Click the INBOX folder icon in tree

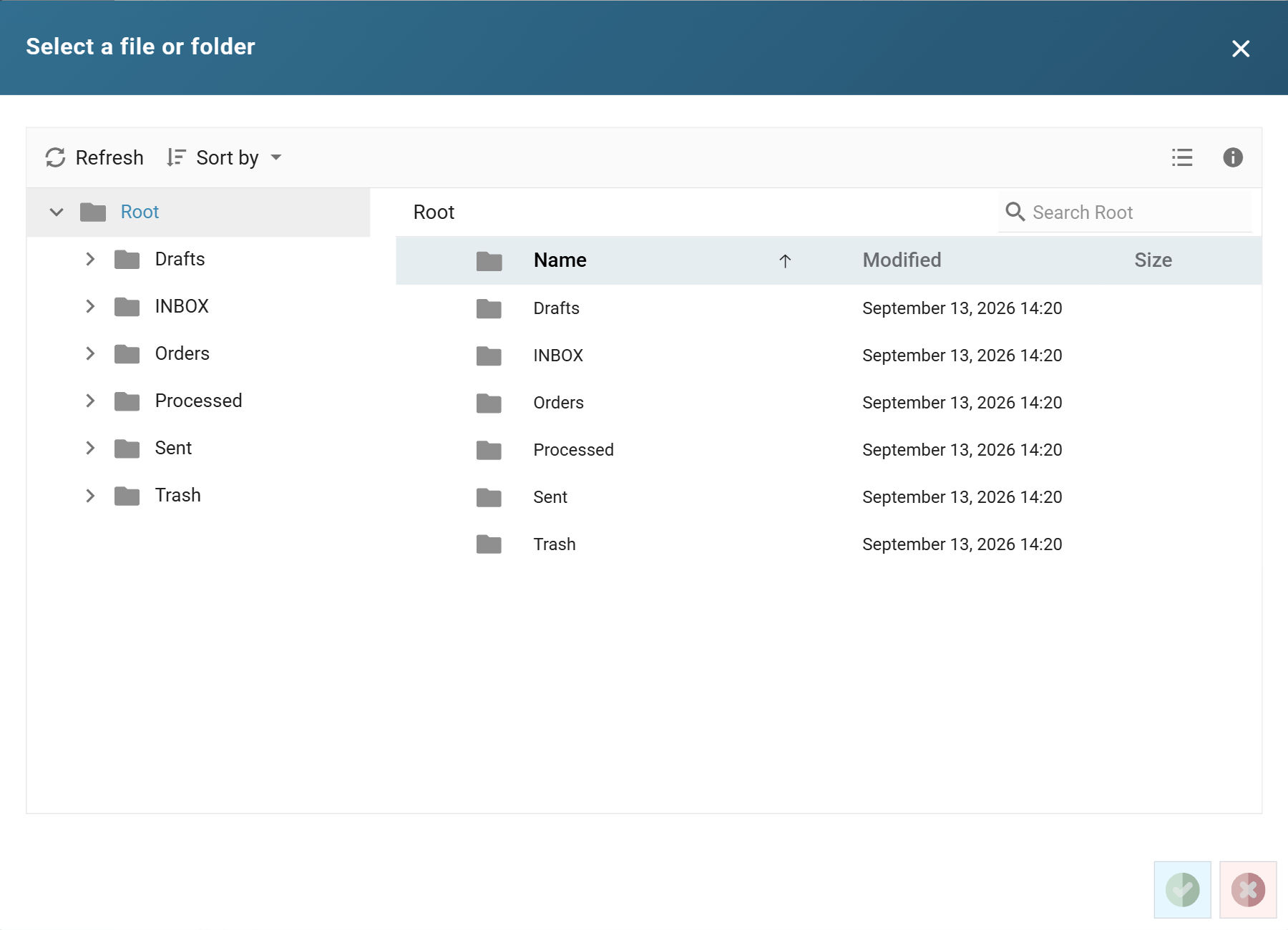[x=127, y=307]
